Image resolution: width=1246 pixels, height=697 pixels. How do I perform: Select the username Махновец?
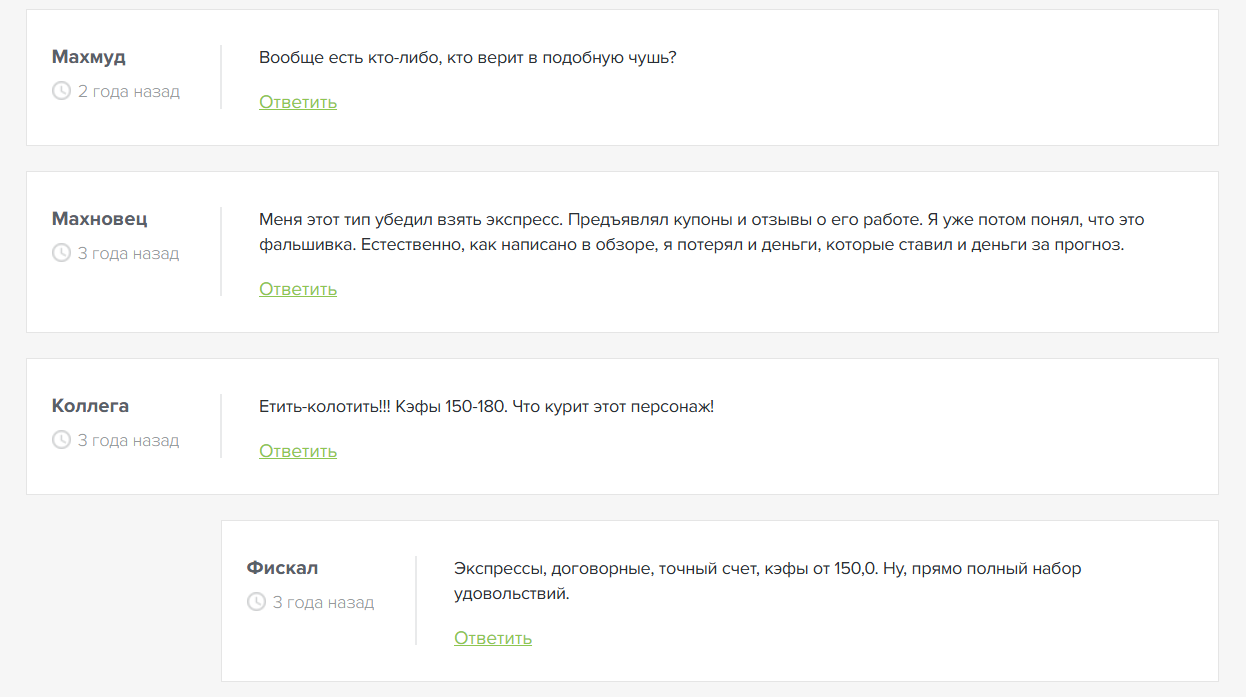[x=99, y=218]
